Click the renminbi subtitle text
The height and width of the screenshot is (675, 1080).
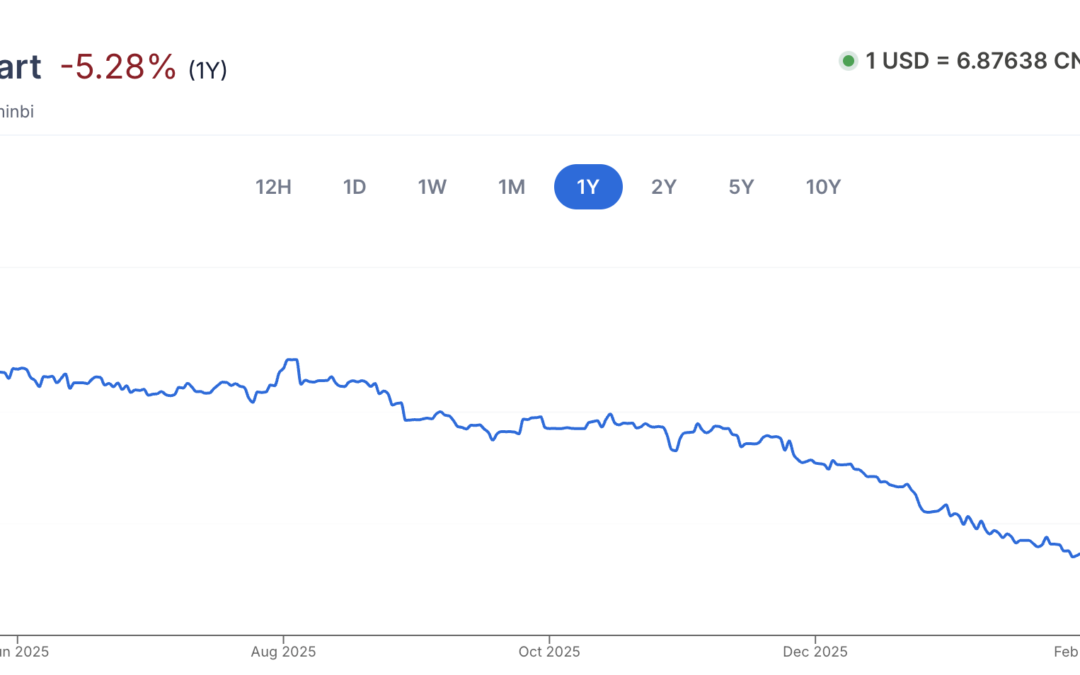click(x=17, y=111)
